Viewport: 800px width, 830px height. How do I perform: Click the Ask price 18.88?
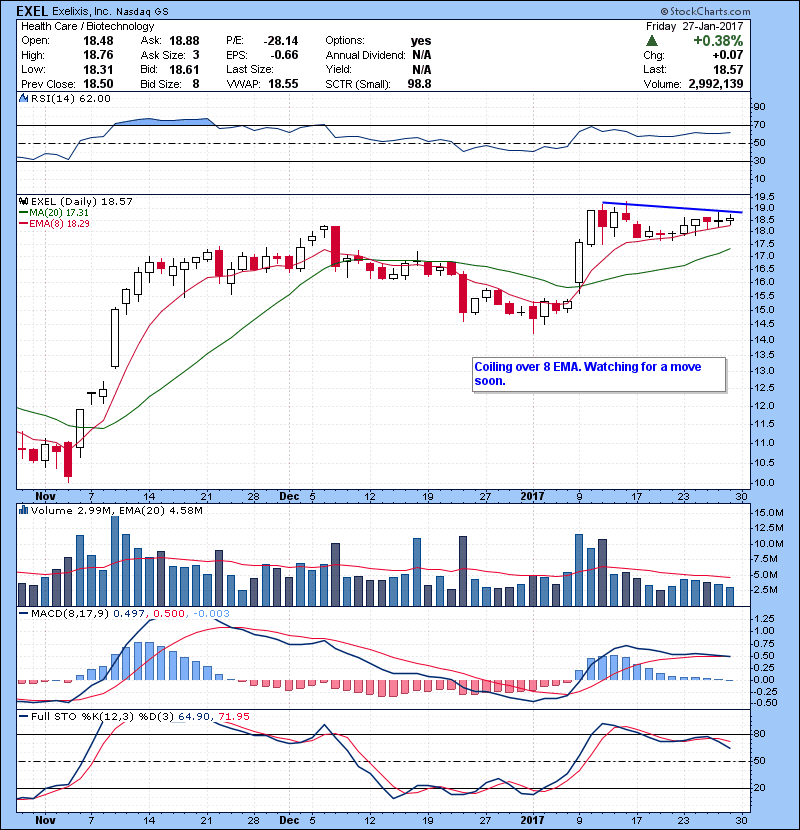coord(184,41)
